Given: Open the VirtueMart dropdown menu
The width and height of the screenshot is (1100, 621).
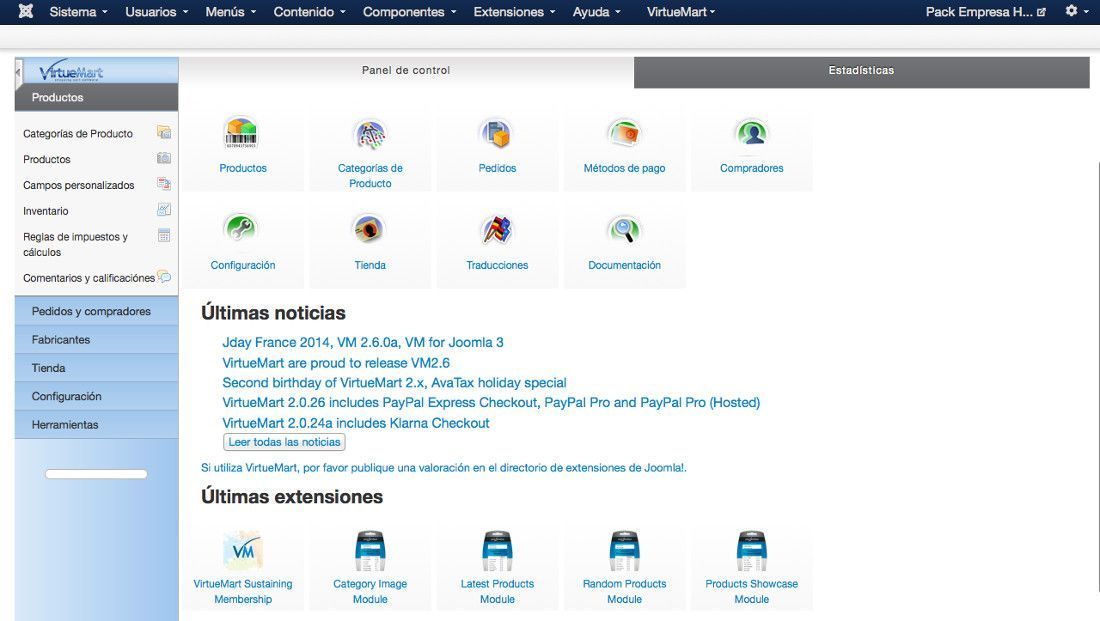Looking at the screenshot, I should [x=681, y=12].
